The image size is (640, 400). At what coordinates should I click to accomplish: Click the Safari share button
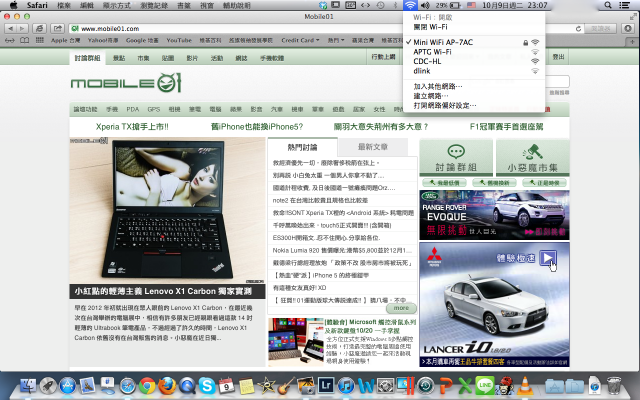click(x=58, y=29)
